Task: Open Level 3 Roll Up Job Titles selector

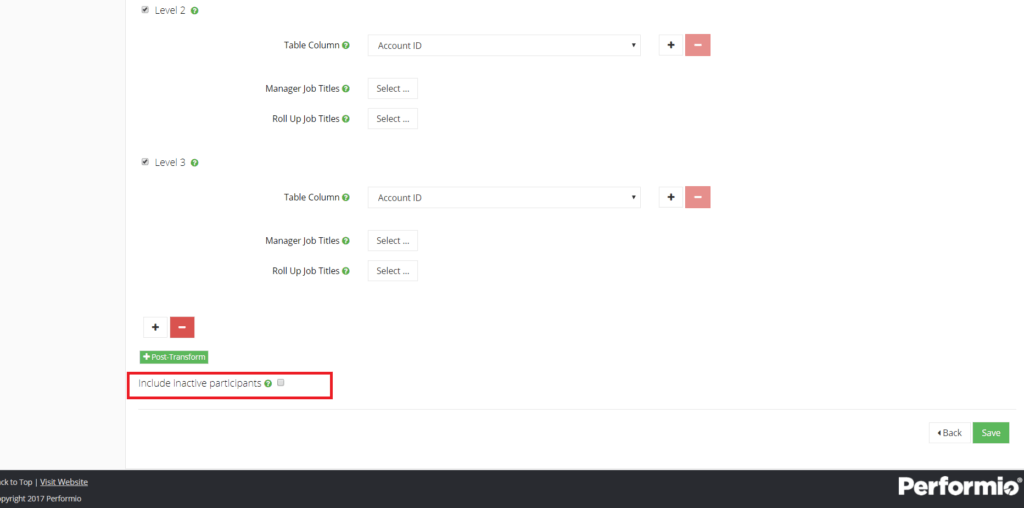Action: pyautogui.click(x=392, y=270)
